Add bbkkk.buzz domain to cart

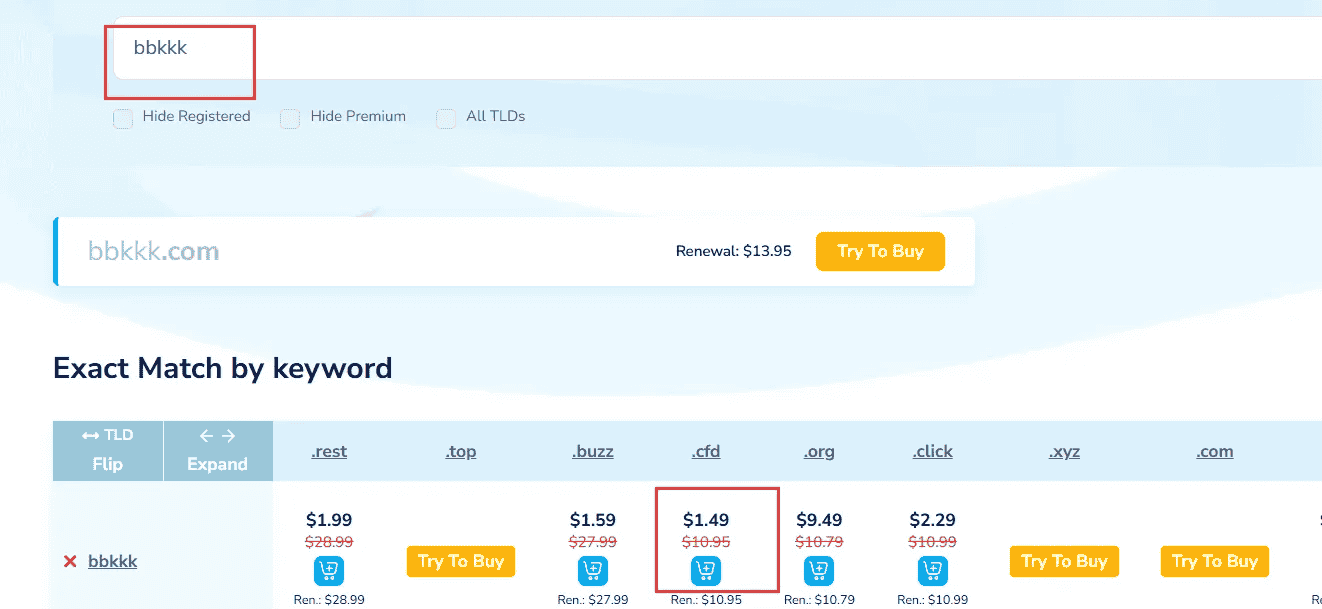[593, 571]
